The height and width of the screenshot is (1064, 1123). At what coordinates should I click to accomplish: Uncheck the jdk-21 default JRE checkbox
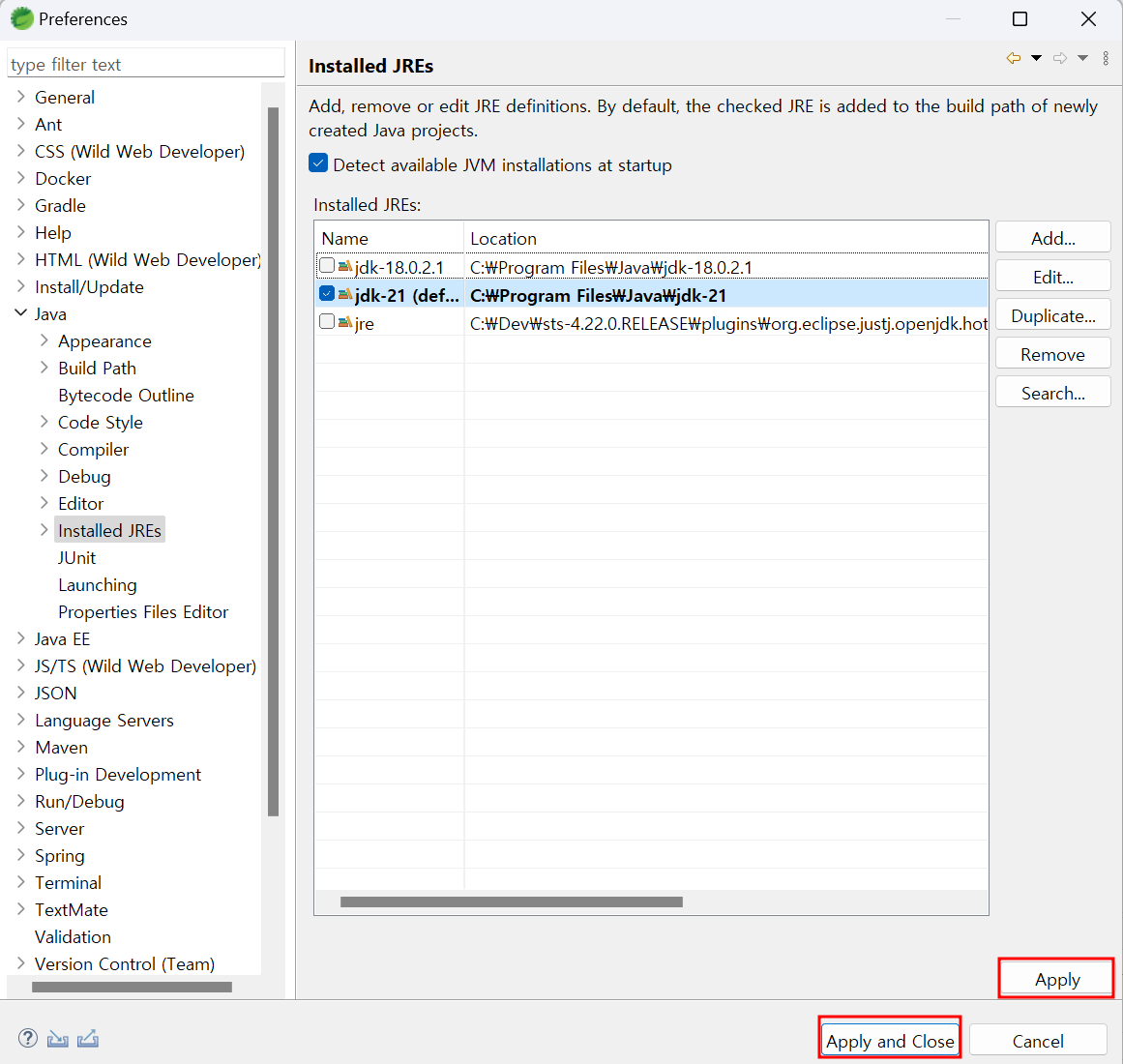coord(327,293)
